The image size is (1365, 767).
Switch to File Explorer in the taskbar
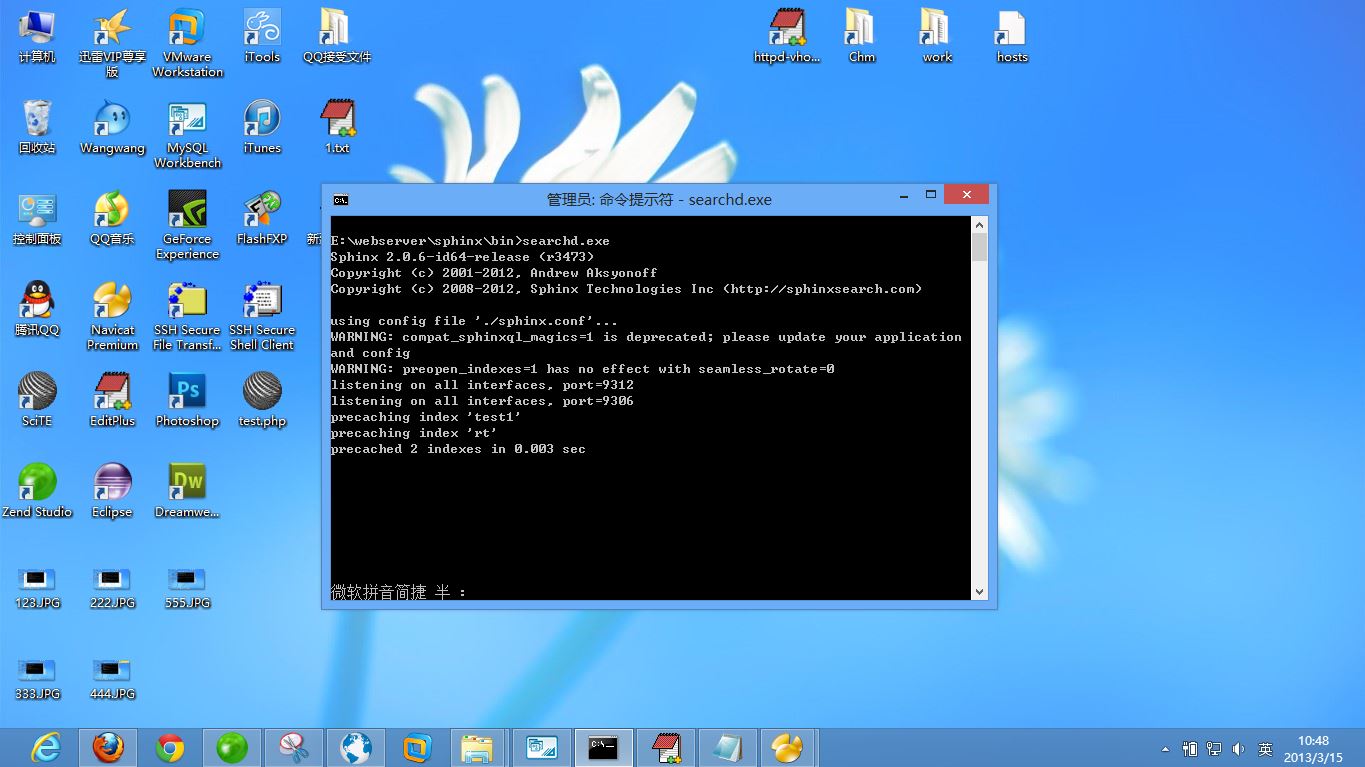tap(478, 747)
